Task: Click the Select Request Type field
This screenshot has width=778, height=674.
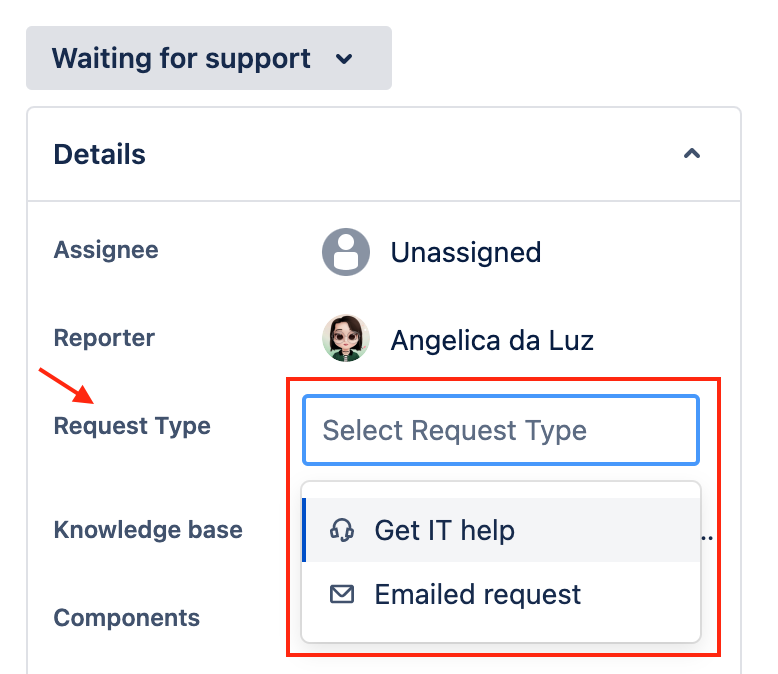Action: pyautogui.click(x=500, y=431)
